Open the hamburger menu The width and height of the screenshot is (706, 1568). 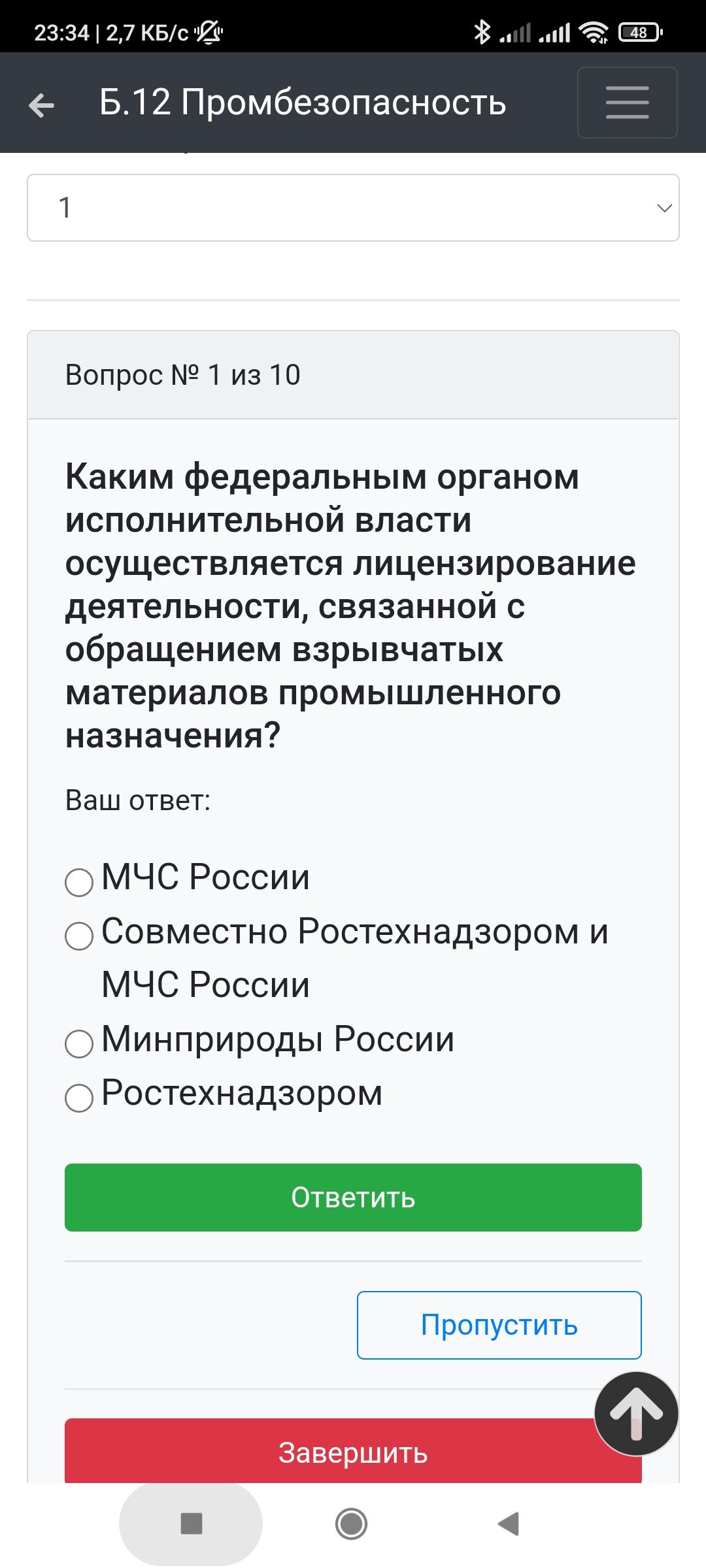(x=627, y=103)
